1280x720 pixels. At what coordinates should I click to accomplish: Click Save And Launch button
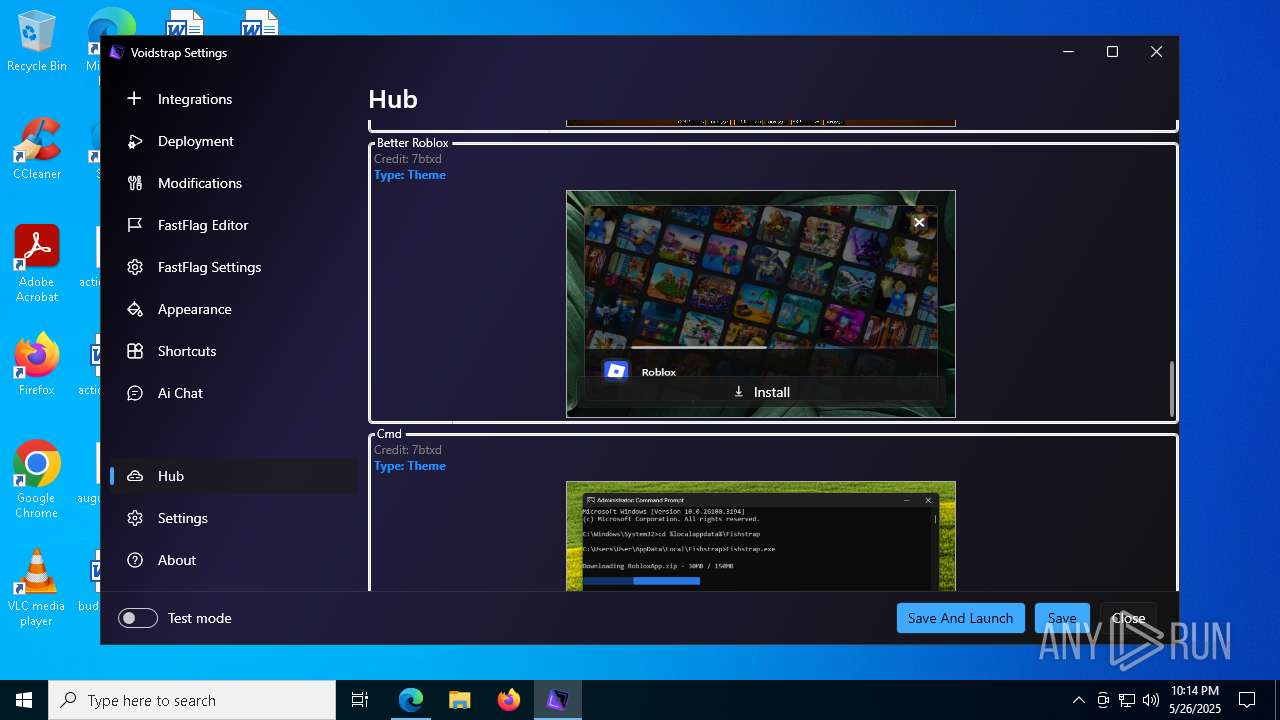click(x=961, y=618)
